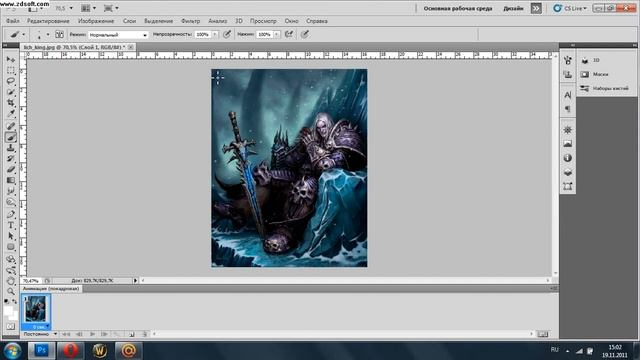Open the opacity slider dropdown
This screenshot has width=640, height=360.
[x=215, y=35]
